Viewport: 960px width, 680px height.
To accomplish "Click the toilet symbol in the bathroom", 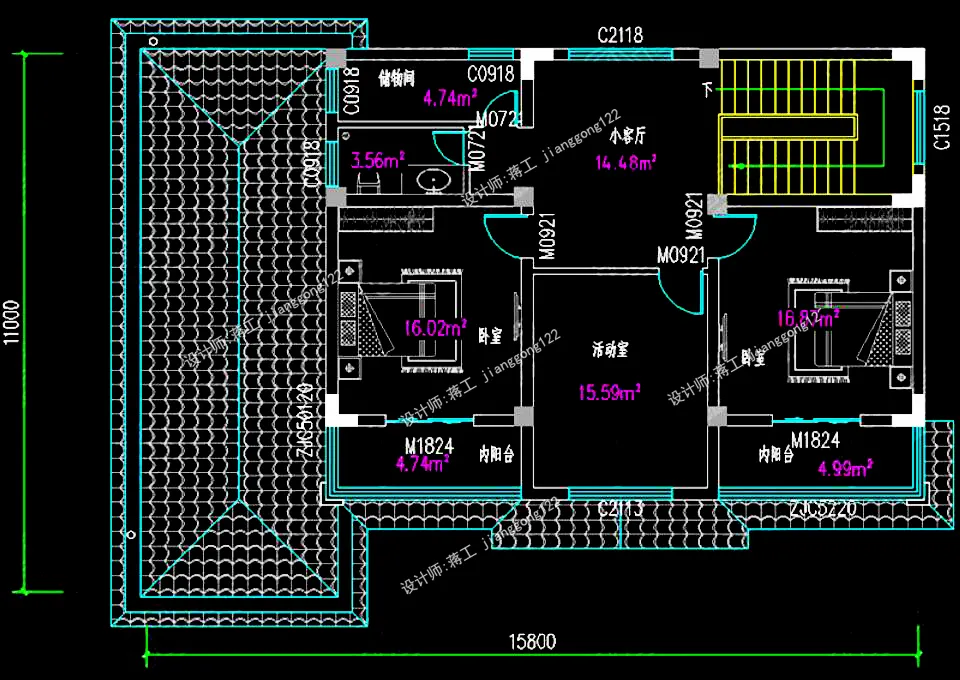I will click(369, 182).
